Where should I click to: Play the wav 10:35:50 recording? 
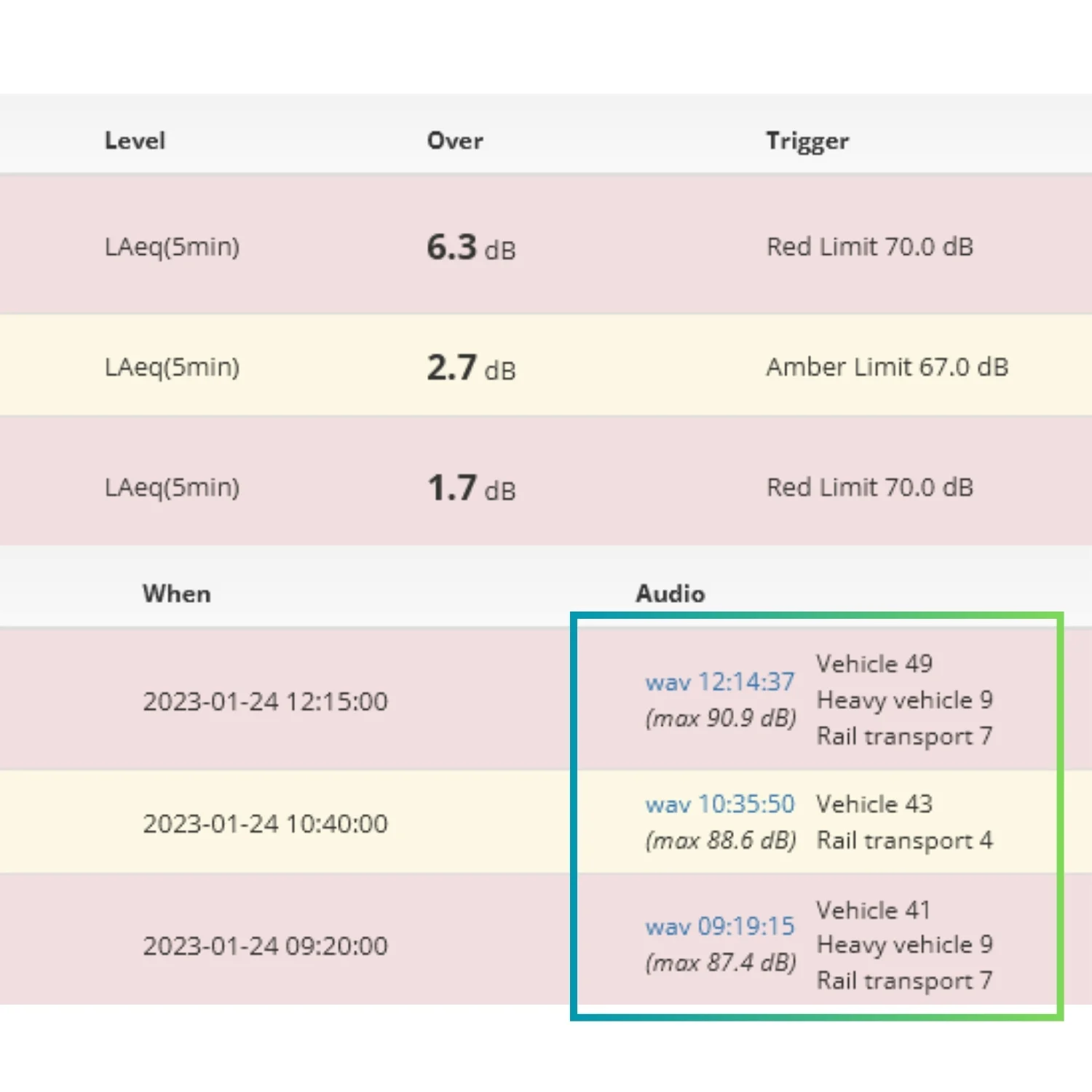pos(719,804)
